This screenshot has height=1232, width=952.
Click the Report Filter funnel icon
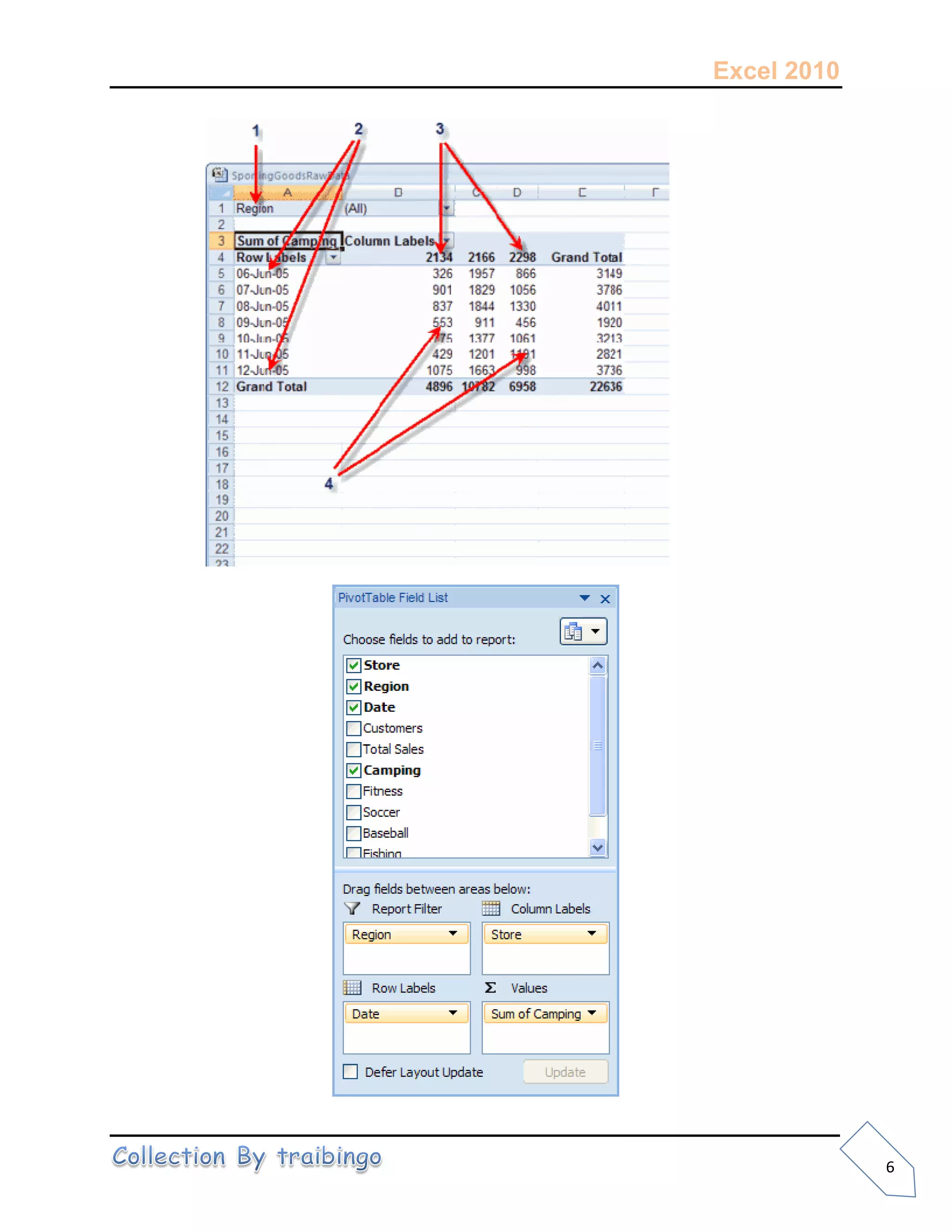352,908
